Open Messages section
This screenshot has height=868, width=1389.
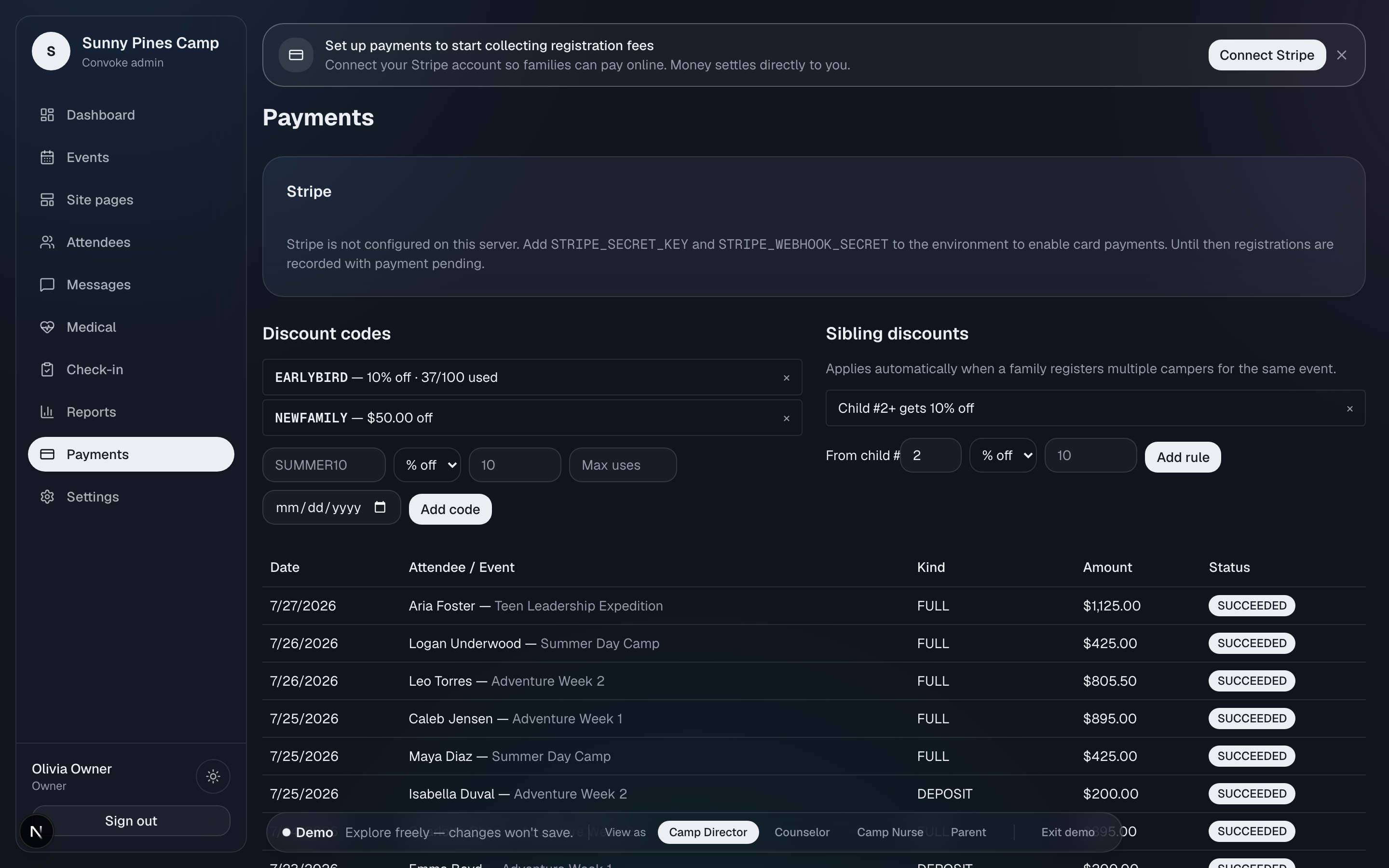click(x=131, y=285)
